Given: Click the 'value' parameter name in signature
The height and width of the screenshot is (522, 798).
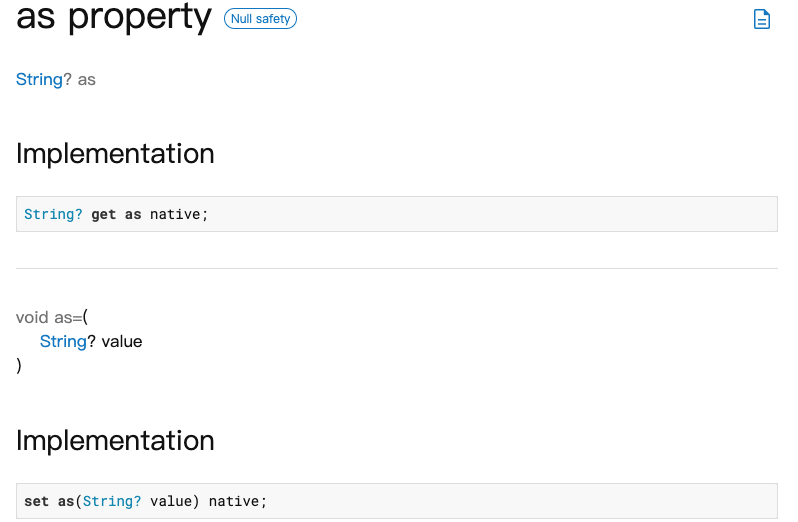Looking at the screenshot, I should click(122, 341).
